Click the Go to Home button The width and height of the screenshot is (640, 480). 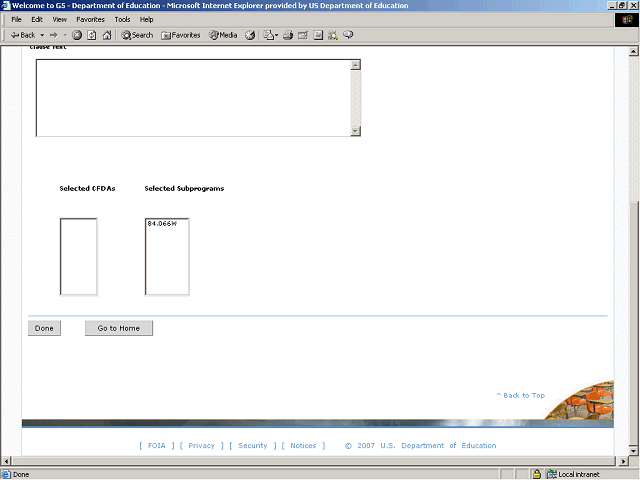tap(119, 328)
